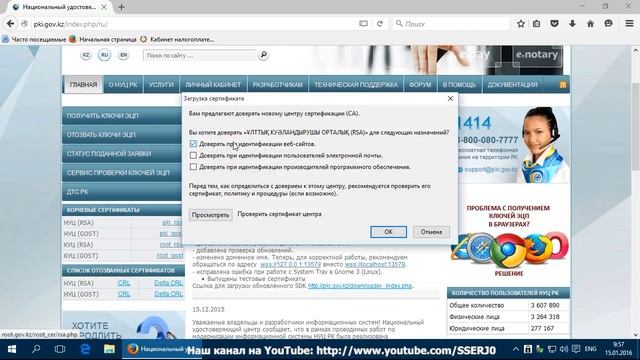Open ГЛАВНАЯ navigation tab
Image resolution: width=640 pixels, height=360 pixels.
[83, 84]
